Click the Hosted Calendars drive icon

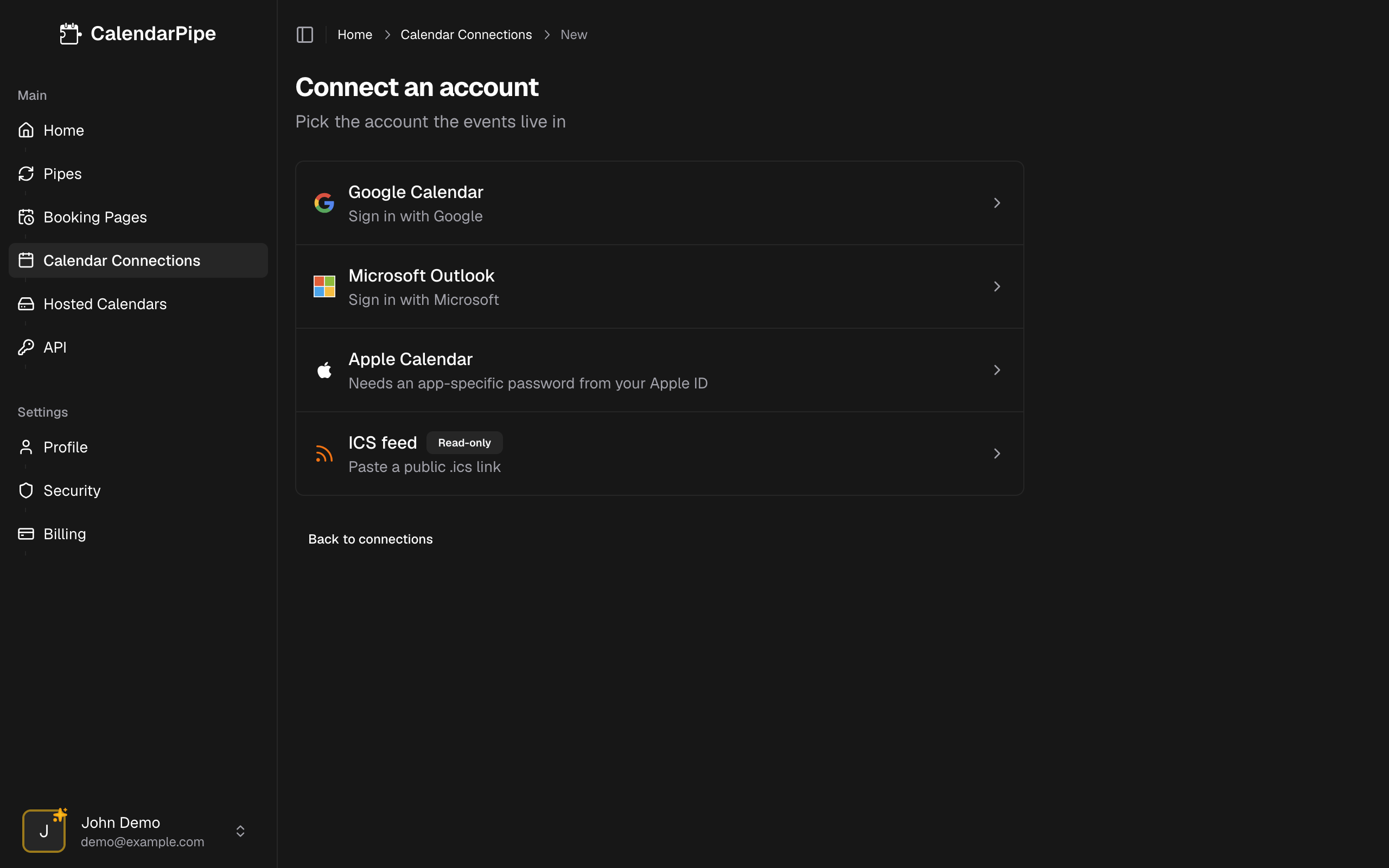[26, 304]
